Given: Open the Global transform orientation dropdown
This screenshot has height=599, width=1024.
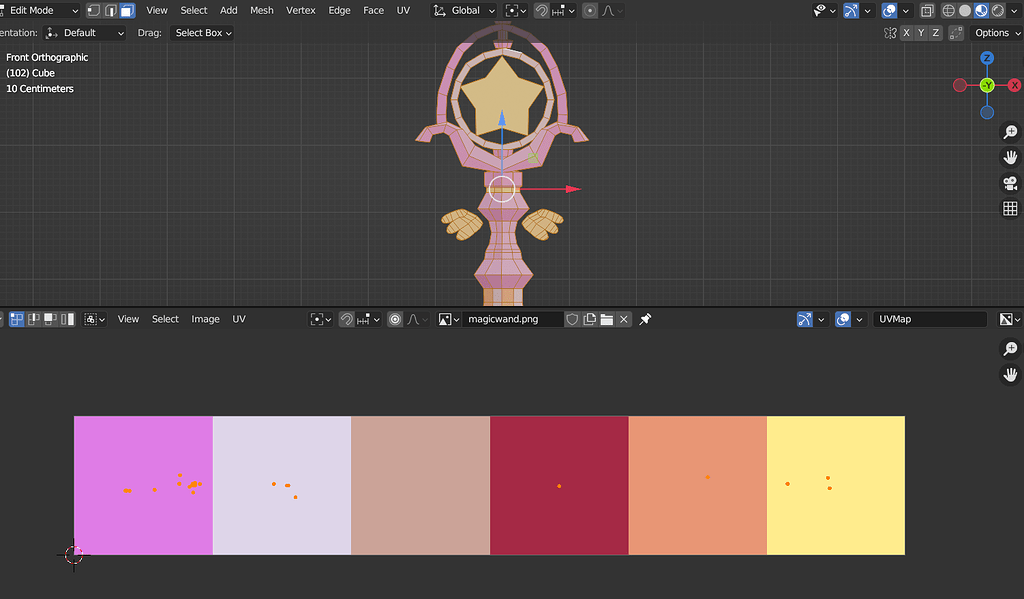Looking at the screenshot, I should (x=463, y=10).
